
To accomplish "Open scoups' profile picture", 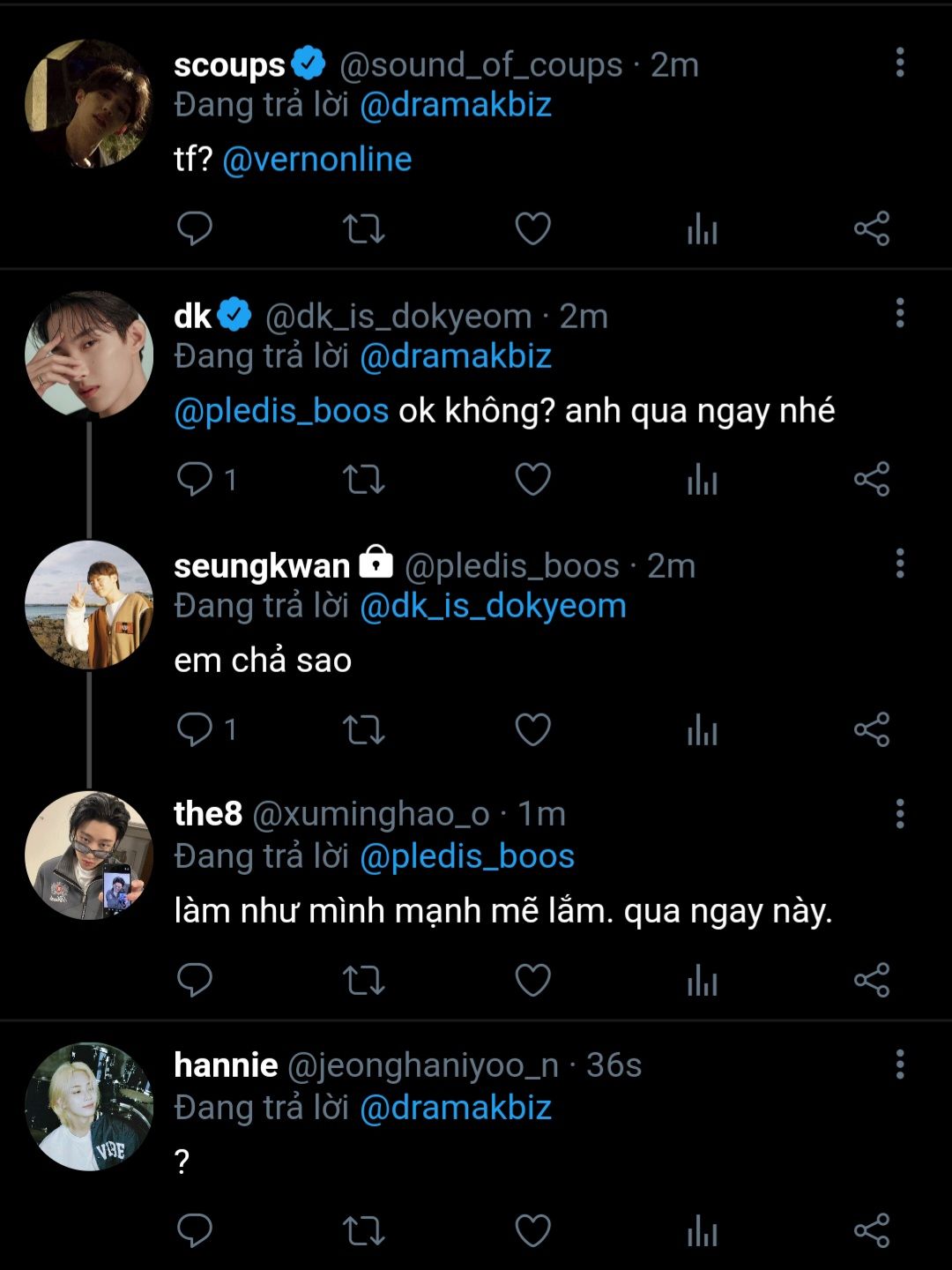I will click(89, 104).
